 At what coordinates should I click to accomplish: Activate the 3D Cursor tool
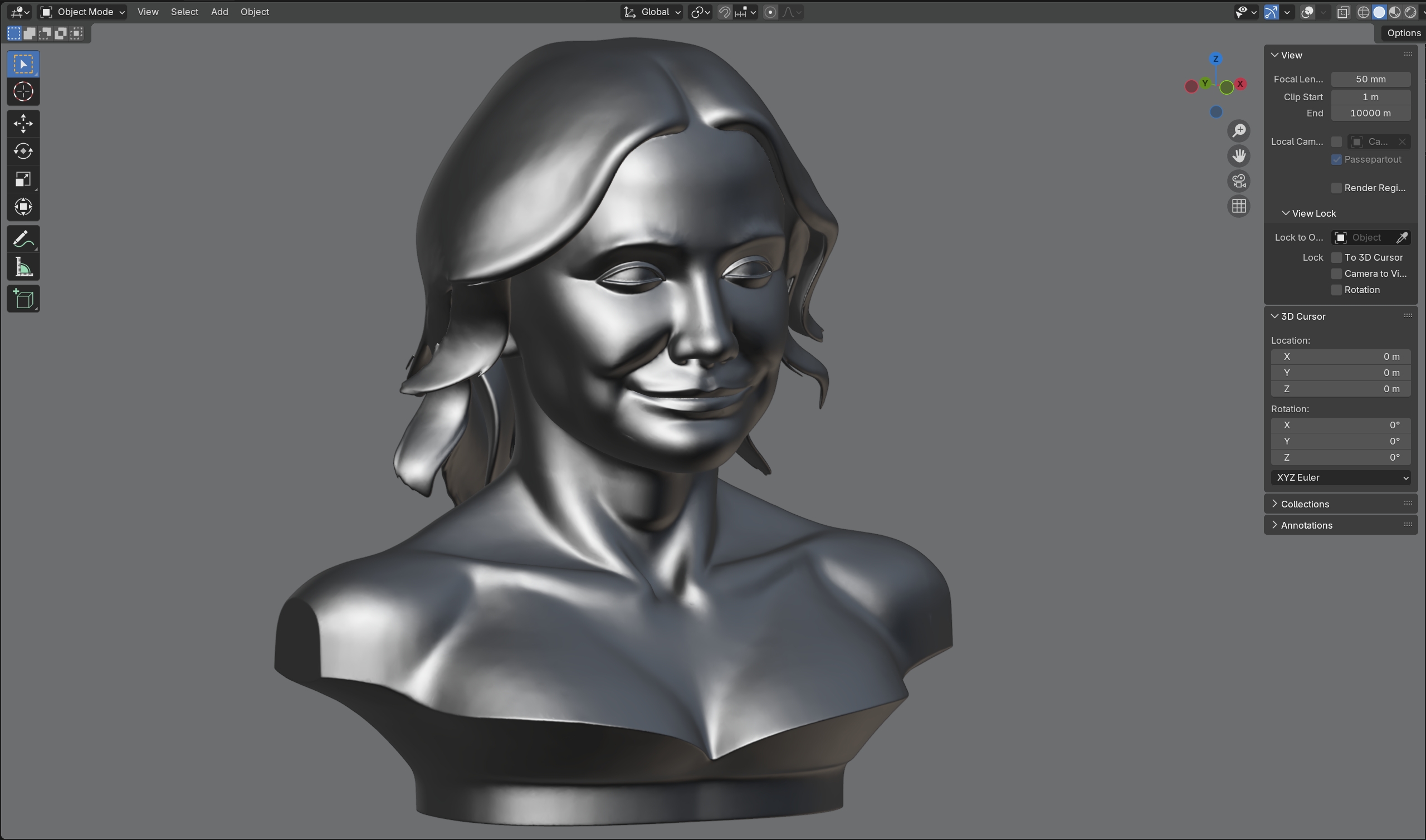pos(23,92)
